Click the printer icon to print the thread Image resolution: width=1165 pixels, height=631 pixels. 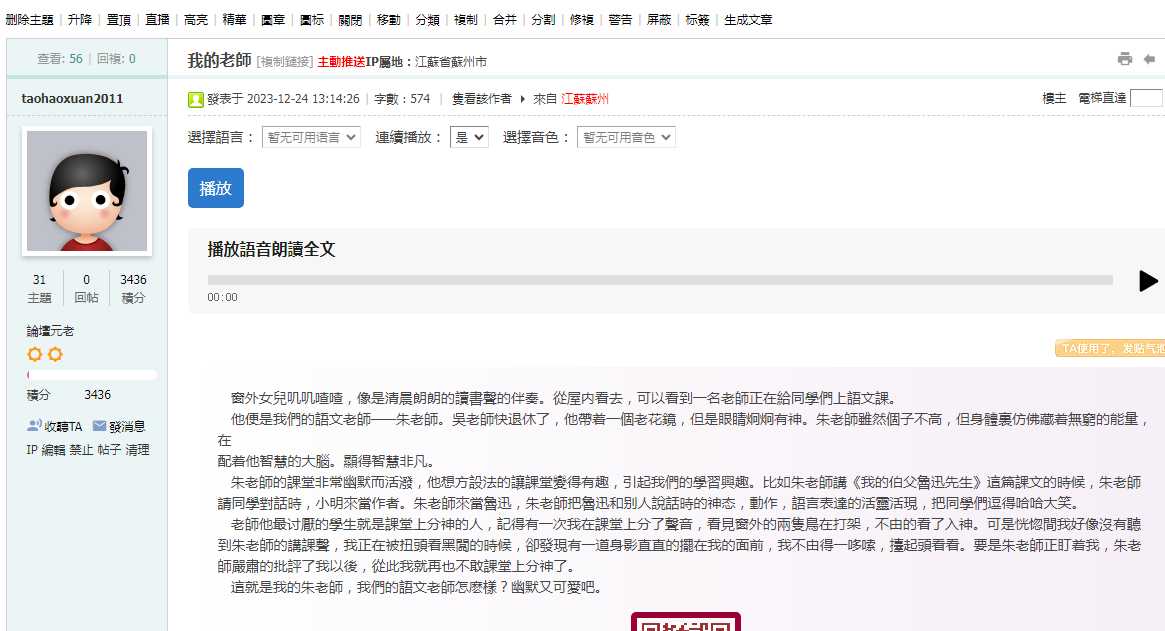1126,59
